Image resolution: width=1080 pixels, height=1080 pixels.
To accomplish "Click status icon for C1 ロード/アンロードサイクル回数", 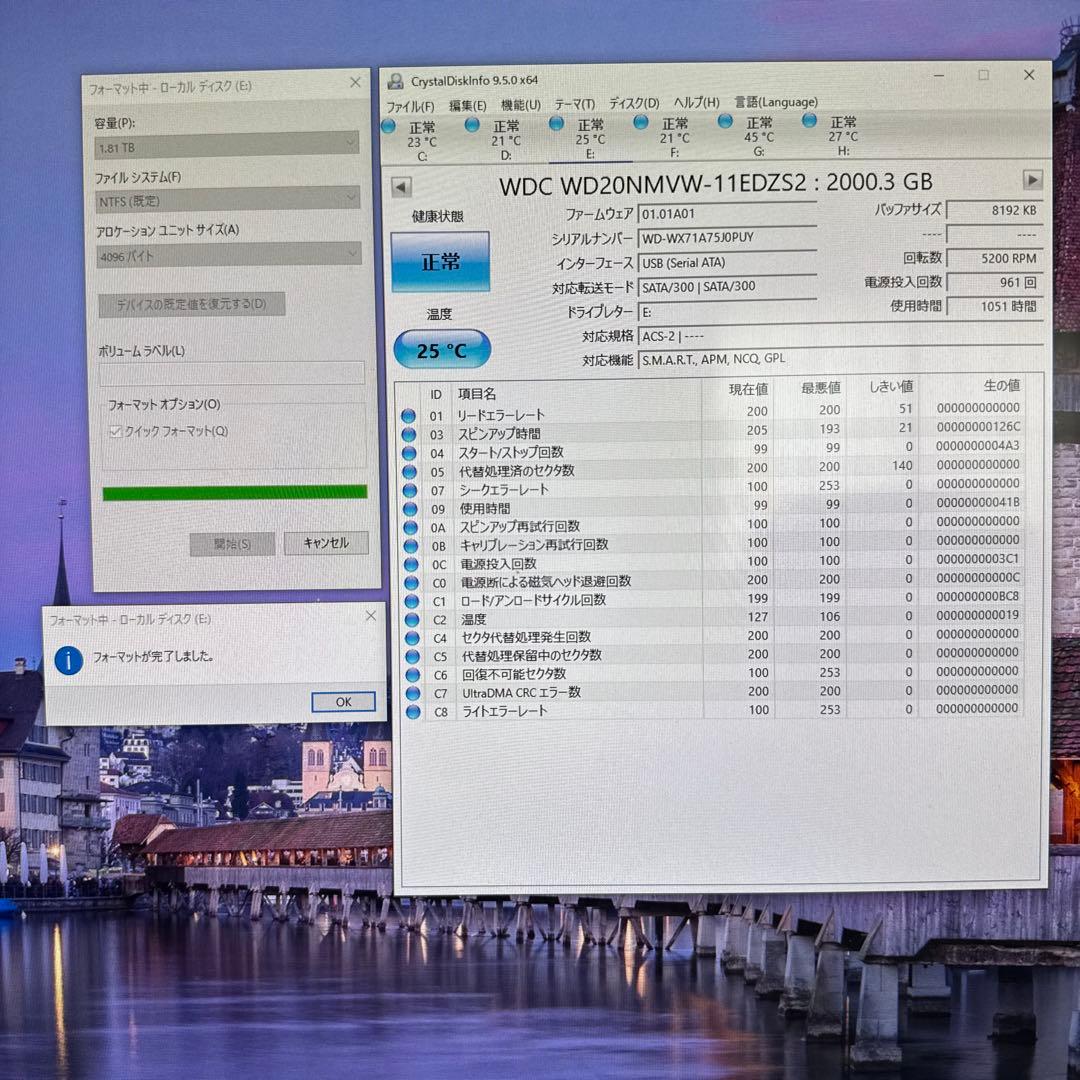I will pyautogui.click(x=412, y=601).
